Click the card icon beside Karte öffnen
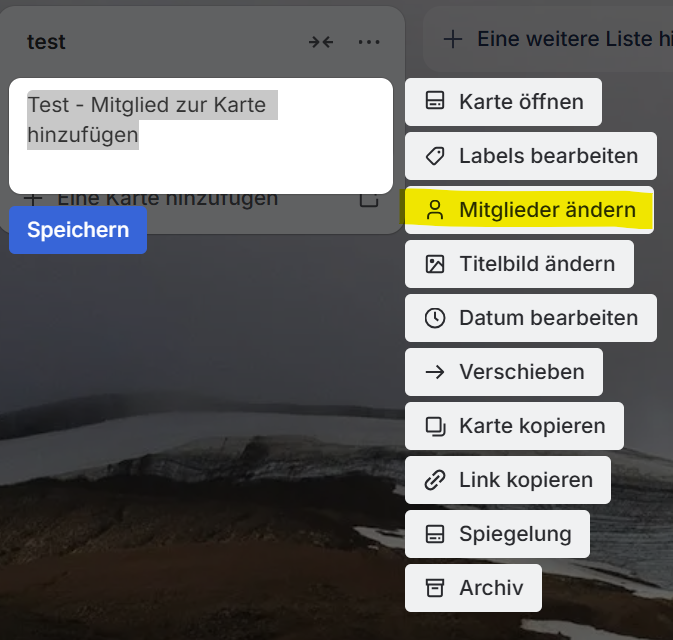 (x=434, y=102)
